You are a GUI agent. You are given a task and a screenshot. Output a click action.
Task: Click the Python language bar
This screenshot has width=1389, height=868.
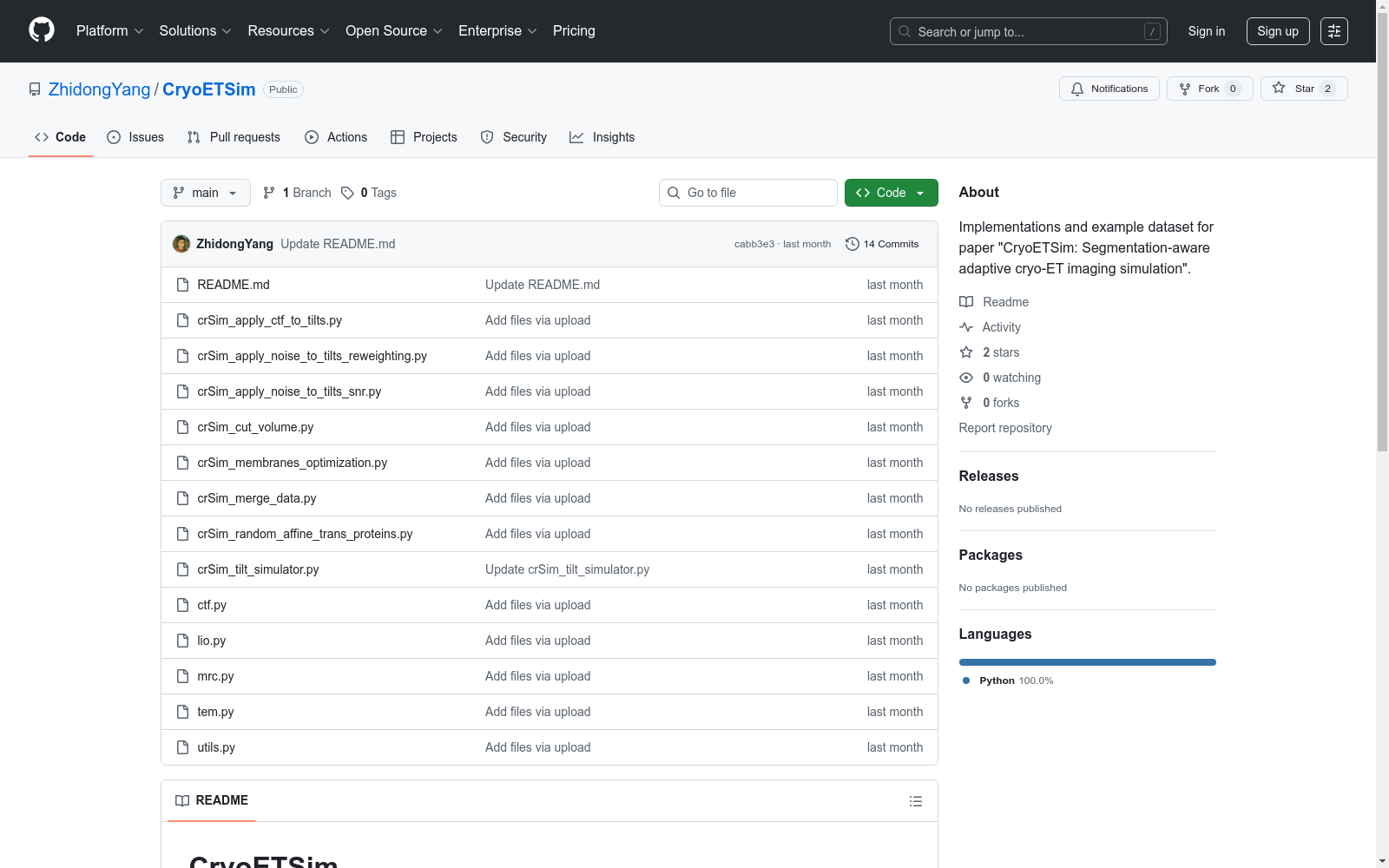coord(1088,662)
